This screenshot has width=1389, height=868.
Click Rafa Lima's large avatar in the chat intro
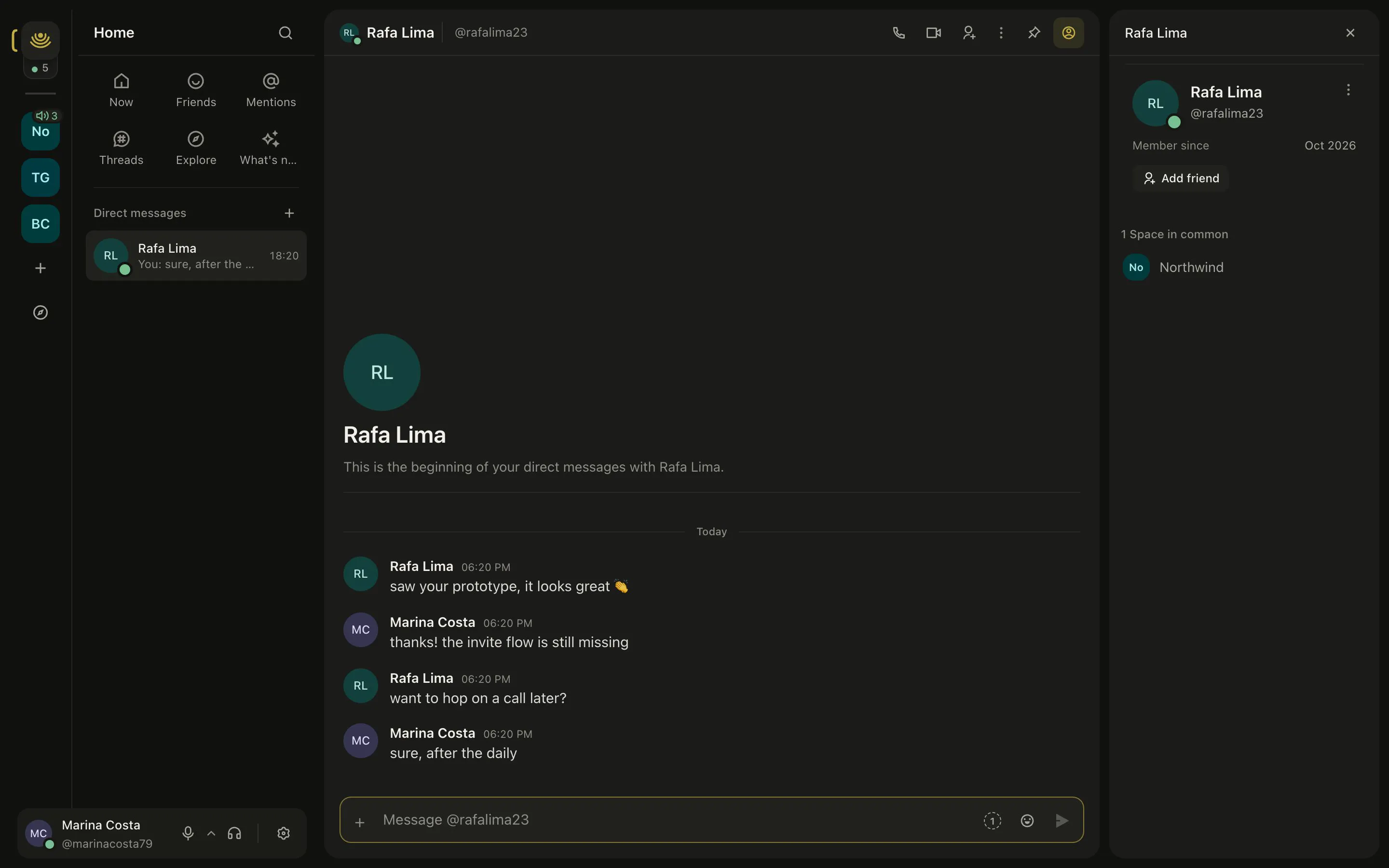click(x=381, y=372)
